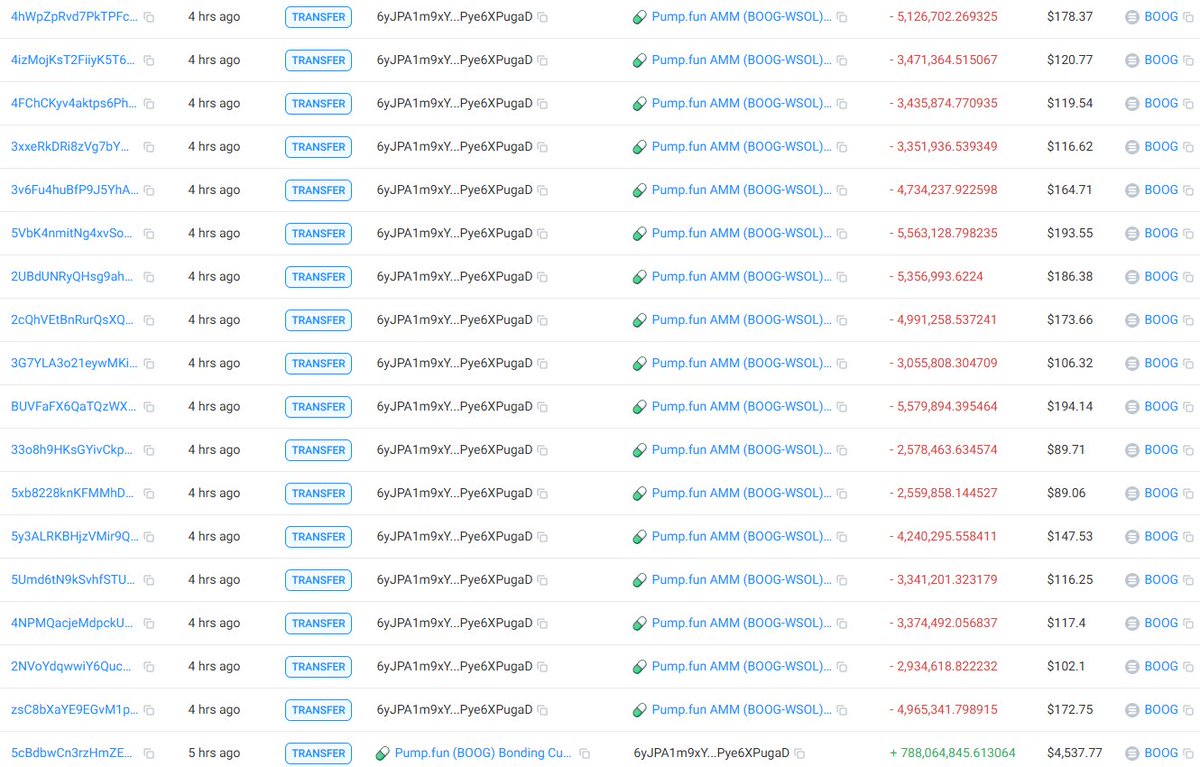Click TRANSFER badge in the $178.37 row
The height and width of the screenshot is (767, 1200).
[x=318, y=17]
